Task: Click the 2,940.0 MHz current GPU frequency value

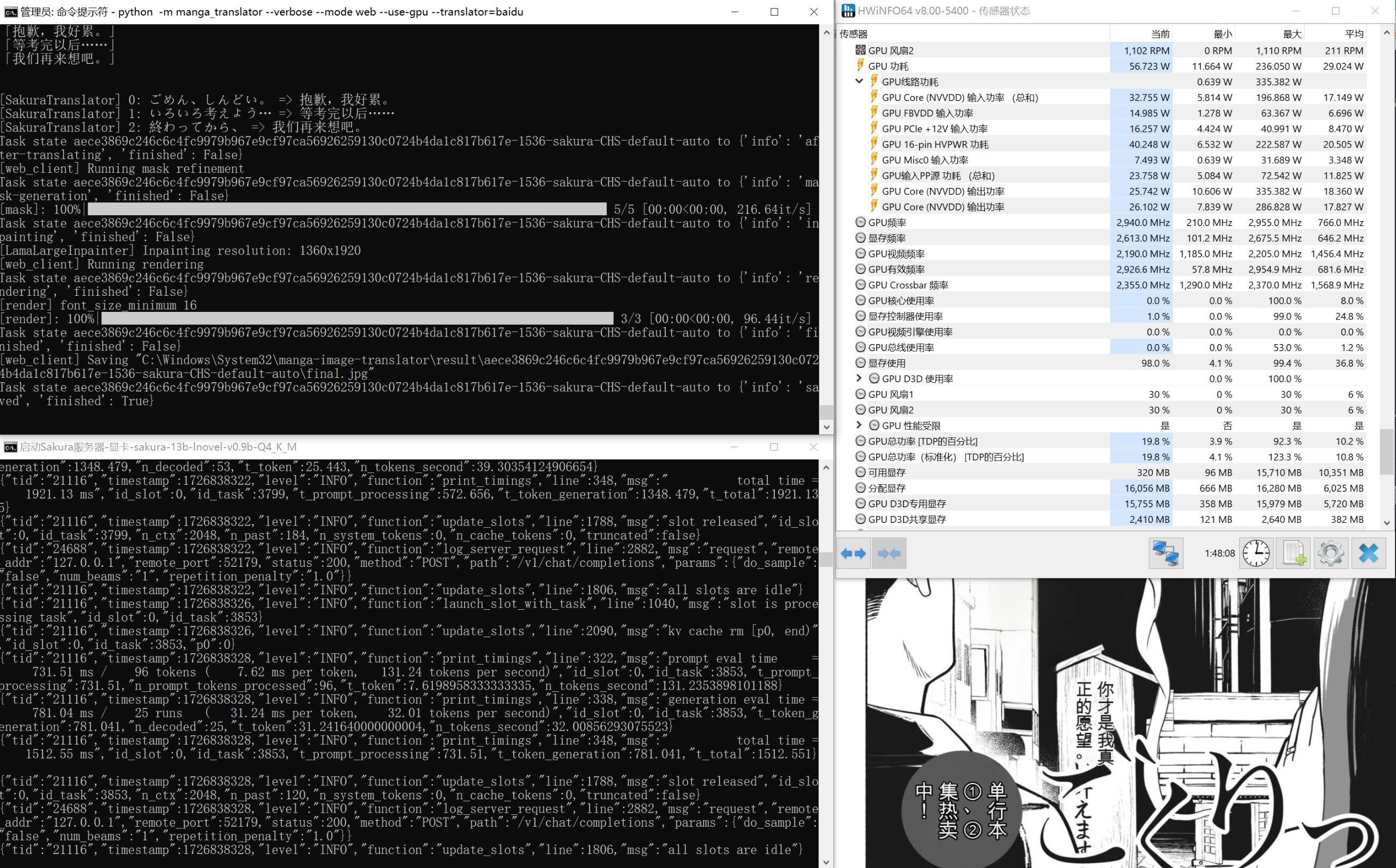Action: [1143, 223]
